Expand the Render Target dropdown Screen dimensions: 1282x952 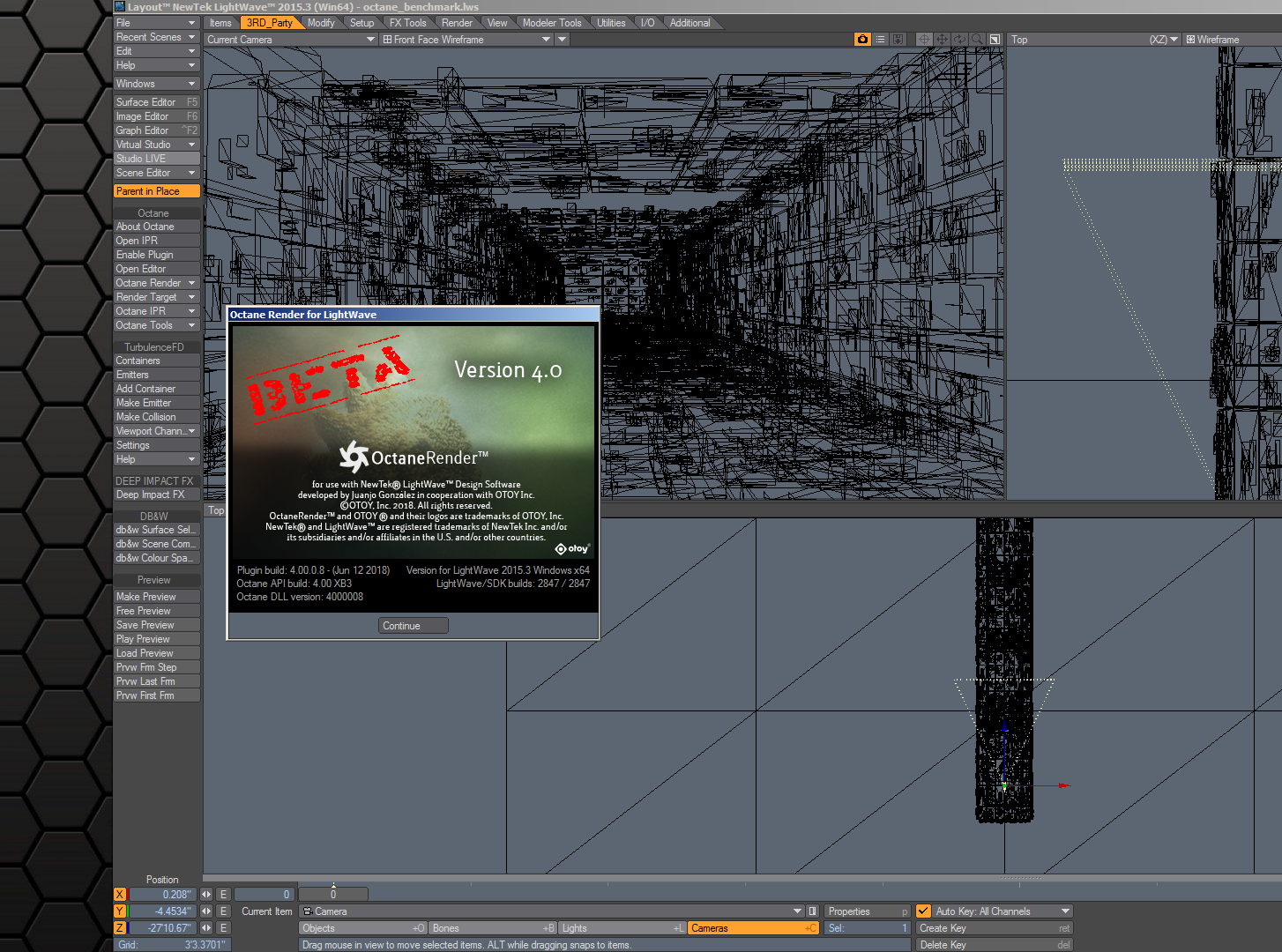[x=157, y=297]
